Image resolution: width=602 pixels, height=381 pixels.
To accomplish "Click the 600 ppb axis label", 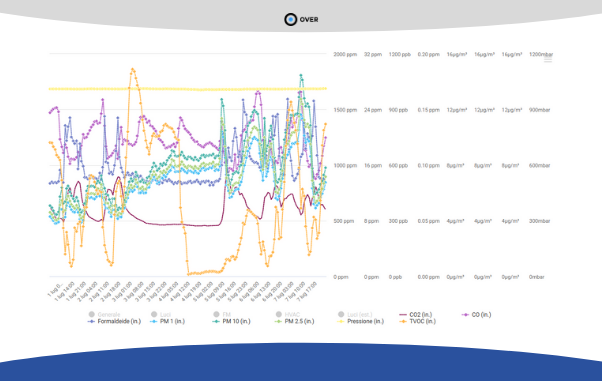I will pos(398,166).
